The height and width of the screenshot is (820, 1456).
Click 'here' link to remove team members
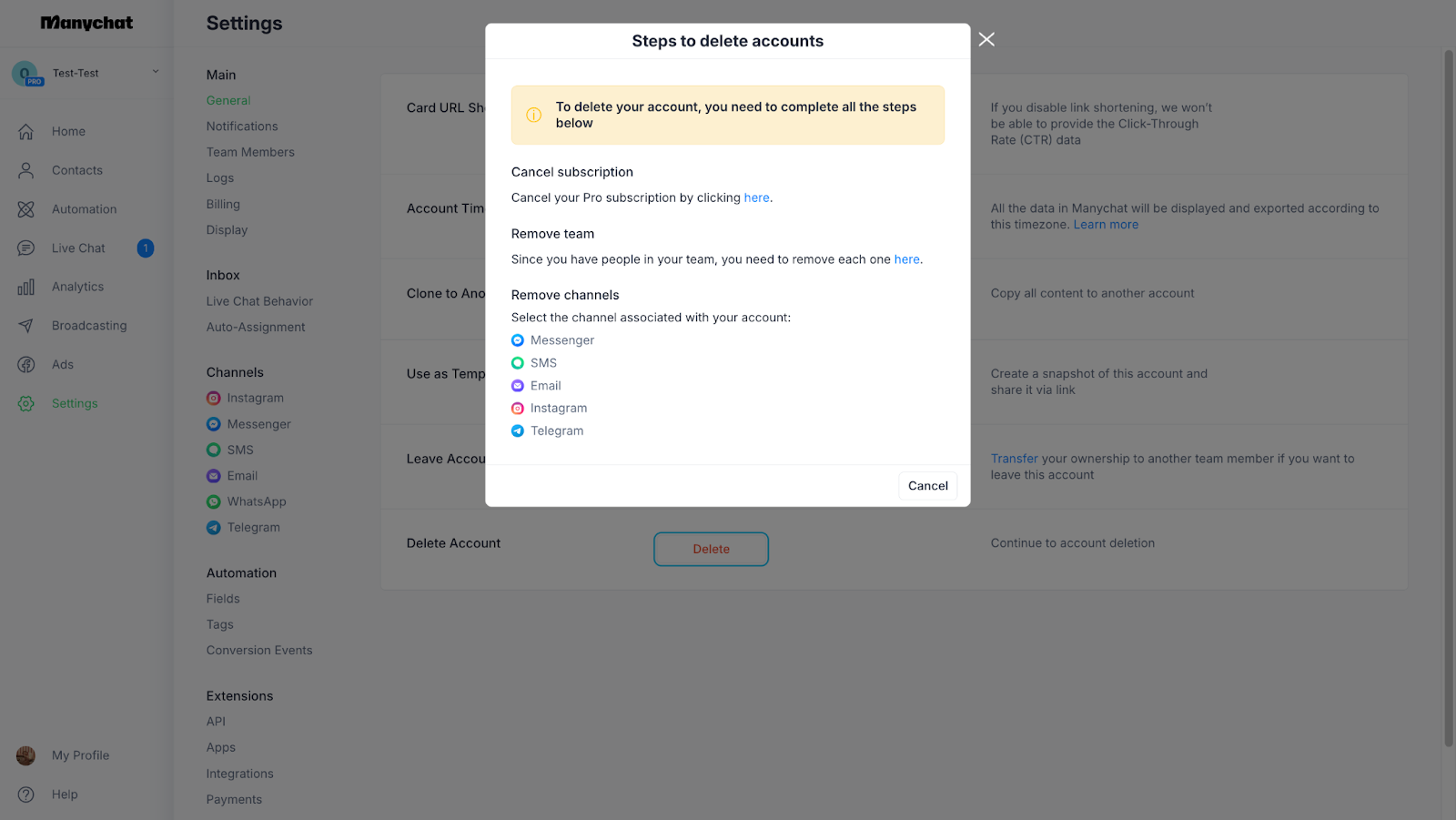[x=906, y=259]
